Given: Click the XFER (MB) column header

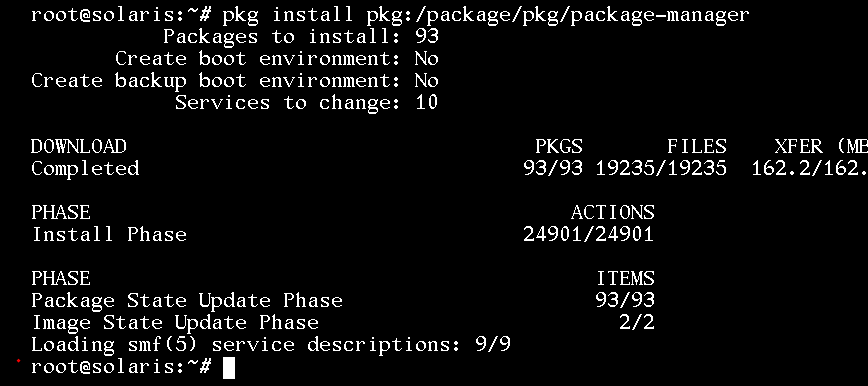Looking at the screenshot, I should tap(821, 146).
